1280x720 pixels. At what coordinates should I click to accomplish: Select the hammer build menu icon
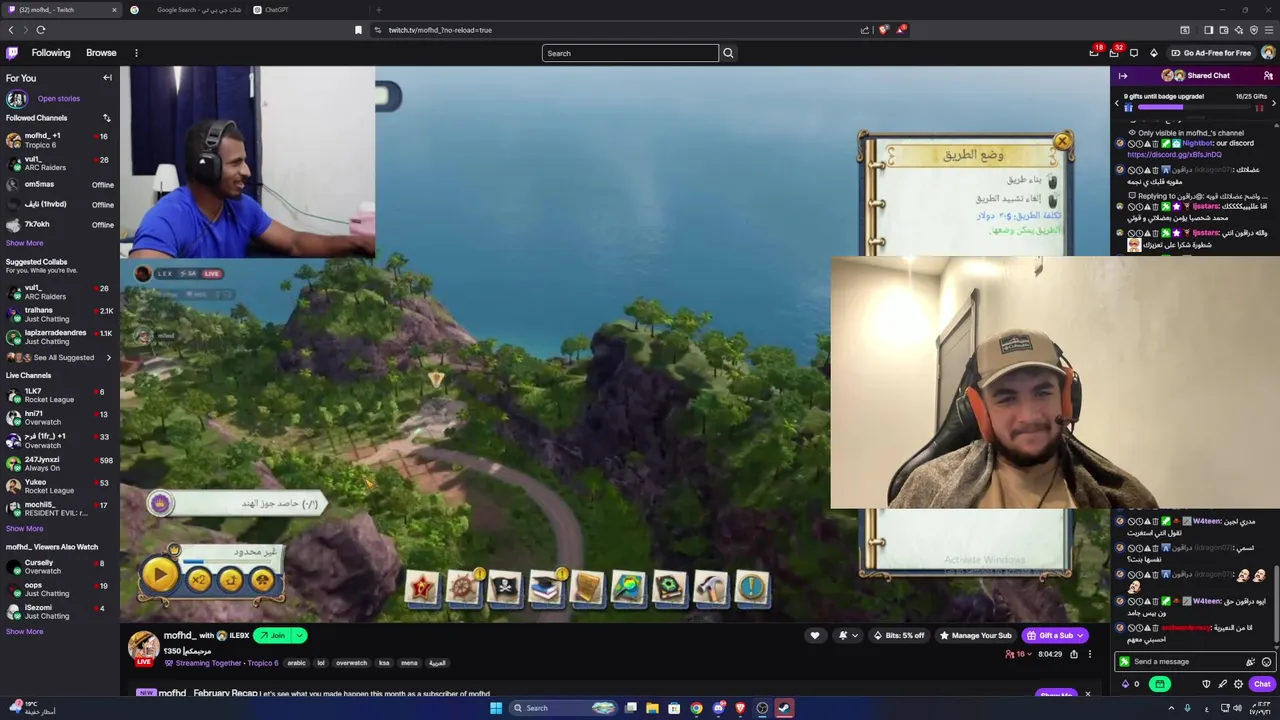click(711, 588)
